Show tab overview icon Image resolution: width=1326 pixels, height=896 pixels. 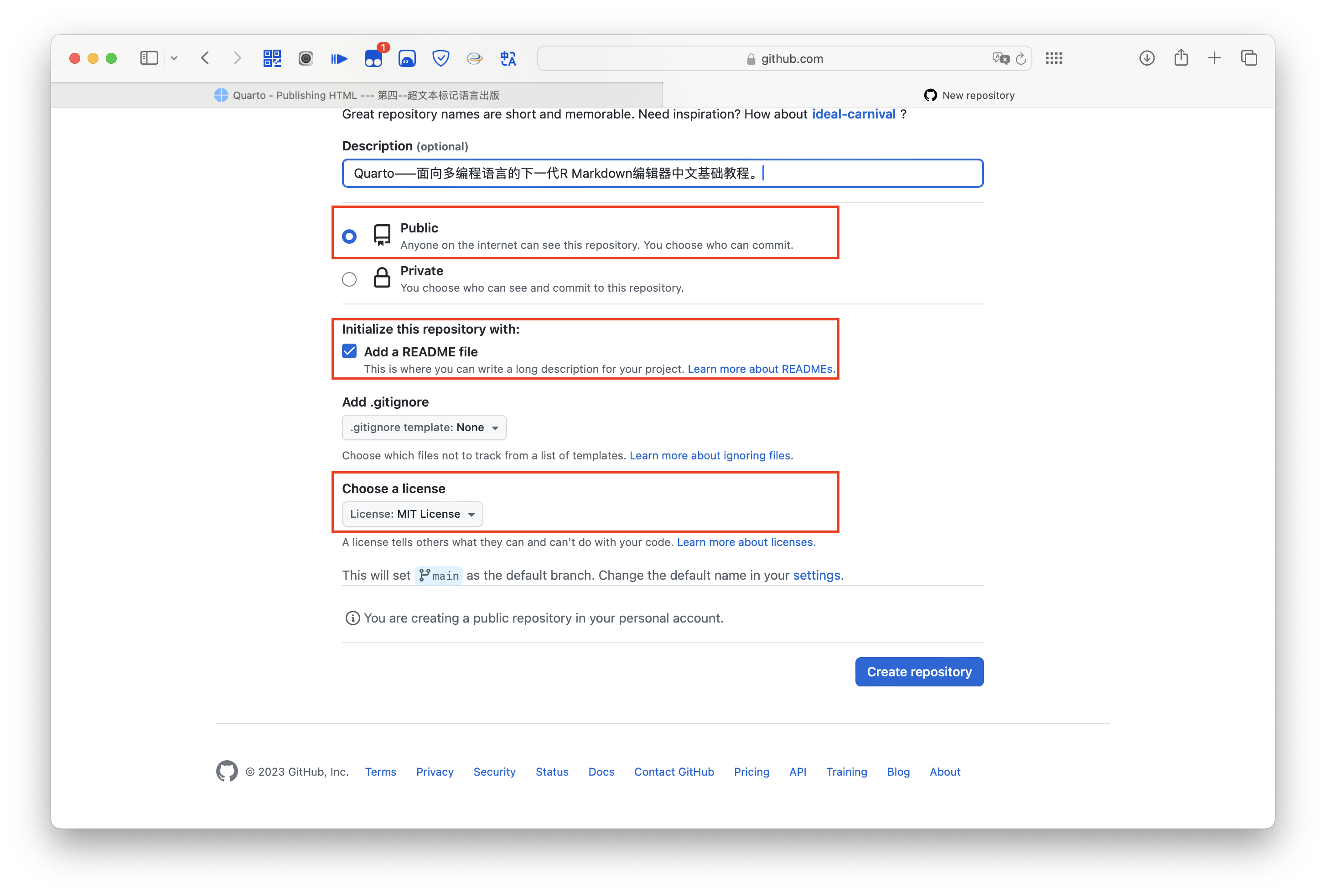(1249, 58)
